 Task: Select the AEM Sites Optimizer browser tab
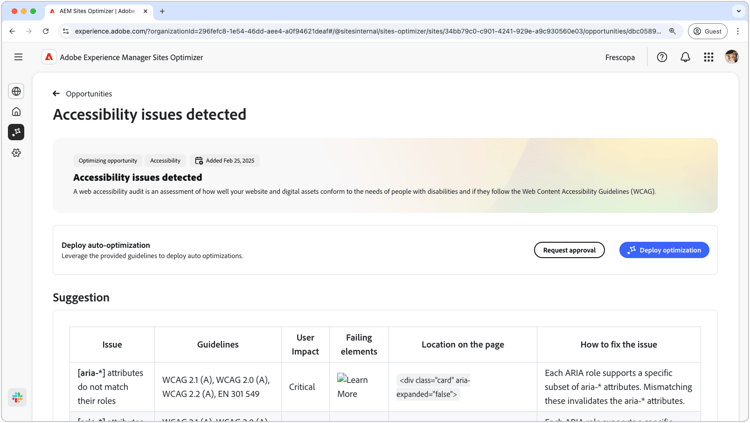click(98, 11)
